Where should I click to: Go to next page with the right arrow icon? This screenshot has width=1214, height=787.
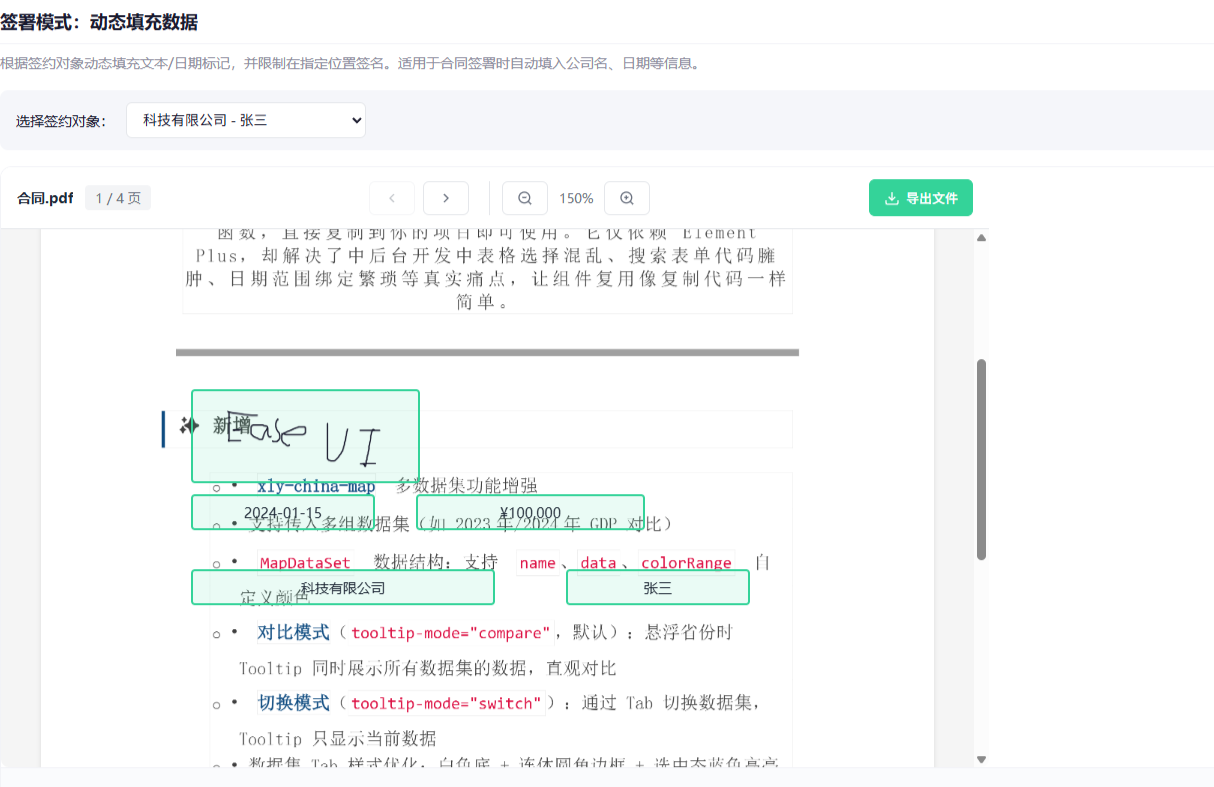pos(445,198)
